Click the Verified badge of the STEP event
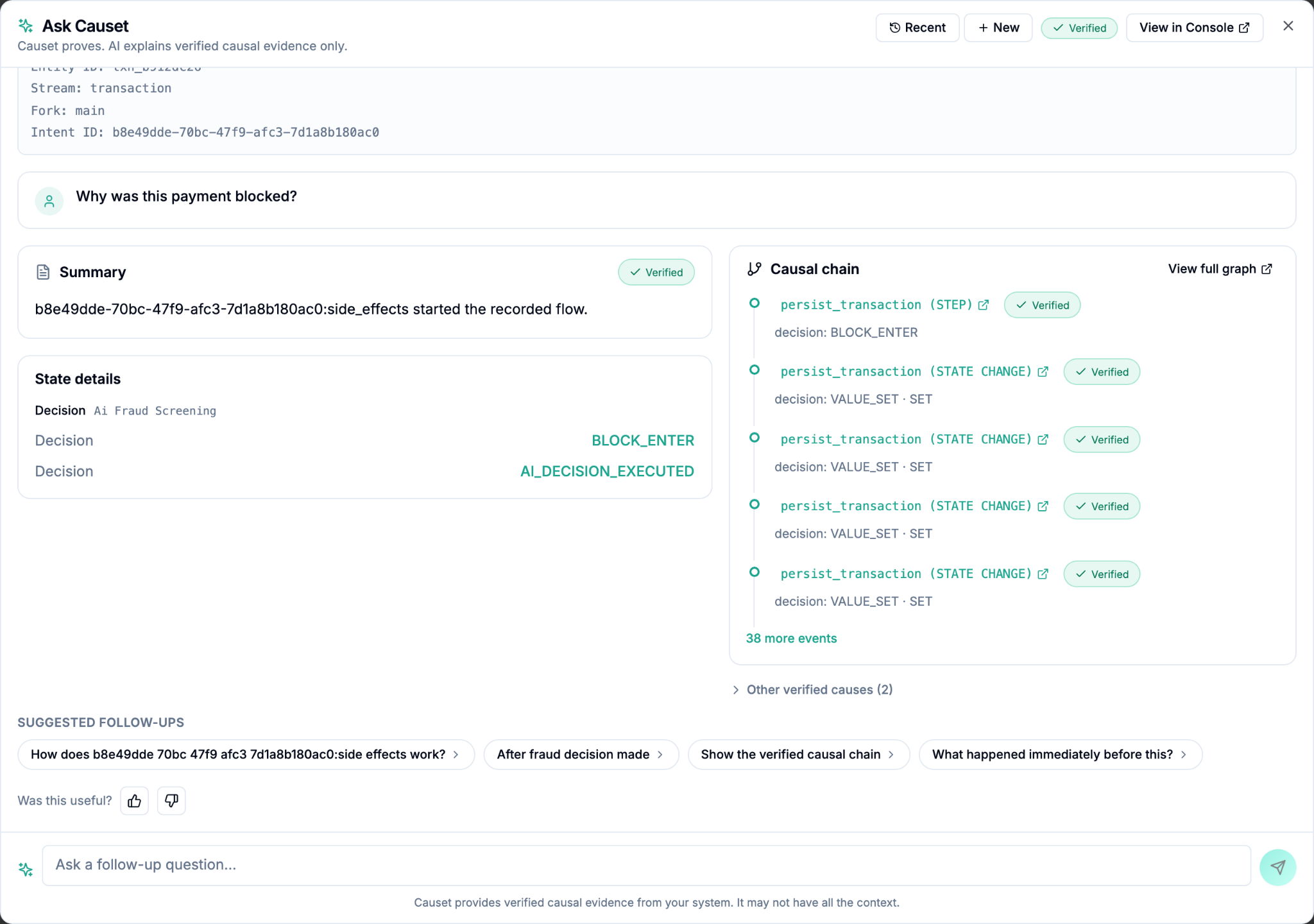Screen dimensions: 1314x924 coord(1042,305)
